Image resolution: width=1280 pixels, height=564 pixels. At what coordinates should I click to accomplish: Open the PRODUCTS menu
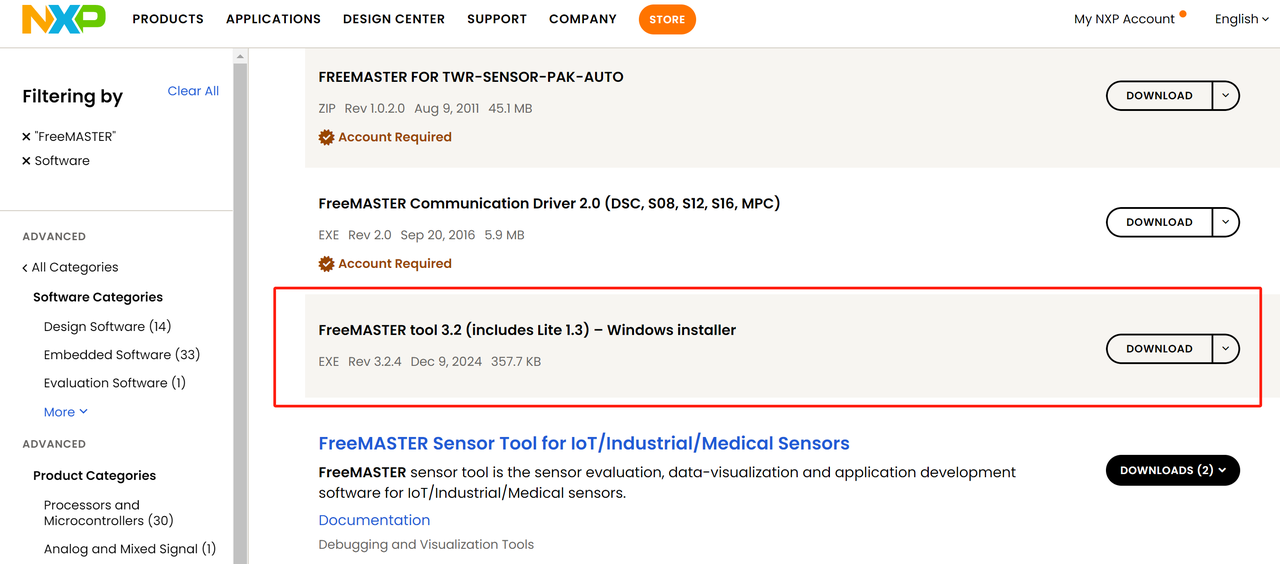point(168,19)
